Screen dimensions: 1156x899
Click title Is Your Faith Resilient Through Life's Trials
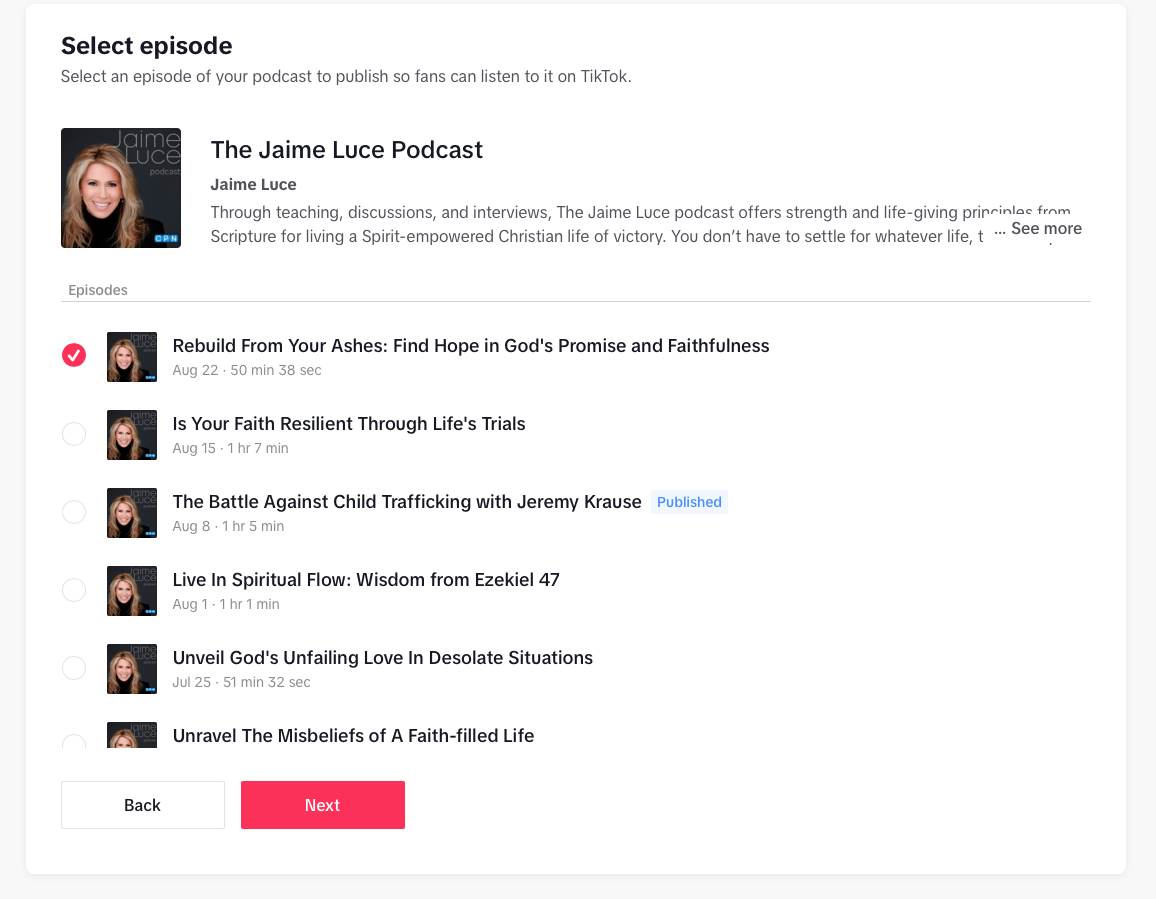click(349, 424)
